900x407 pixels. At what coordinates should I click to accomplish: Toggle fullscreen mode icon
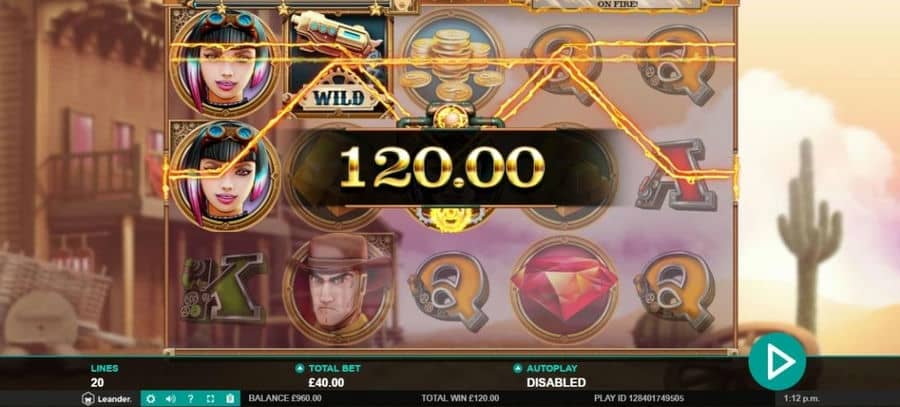click(x=210, y=398)
